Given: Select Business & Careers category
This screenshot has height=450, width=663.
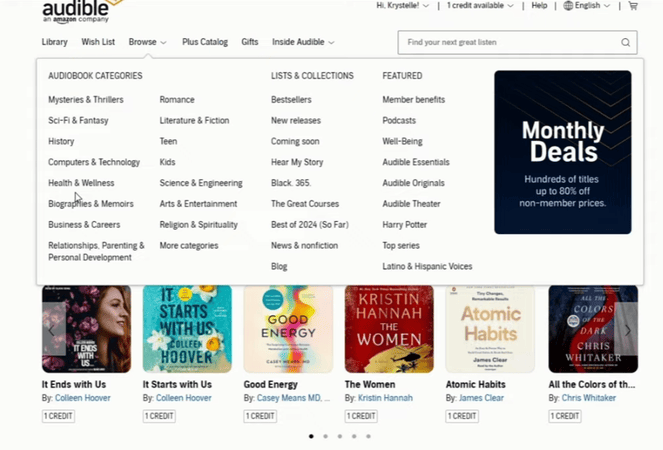Looking at the screenshot, I should [x=84, y=225].
